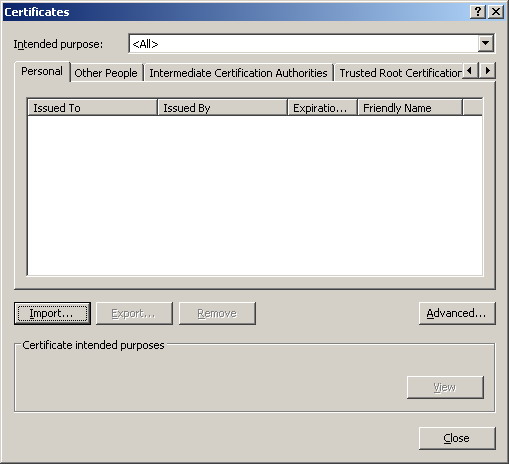
Task: Click the Expiration column header
Action: (322, 108)
